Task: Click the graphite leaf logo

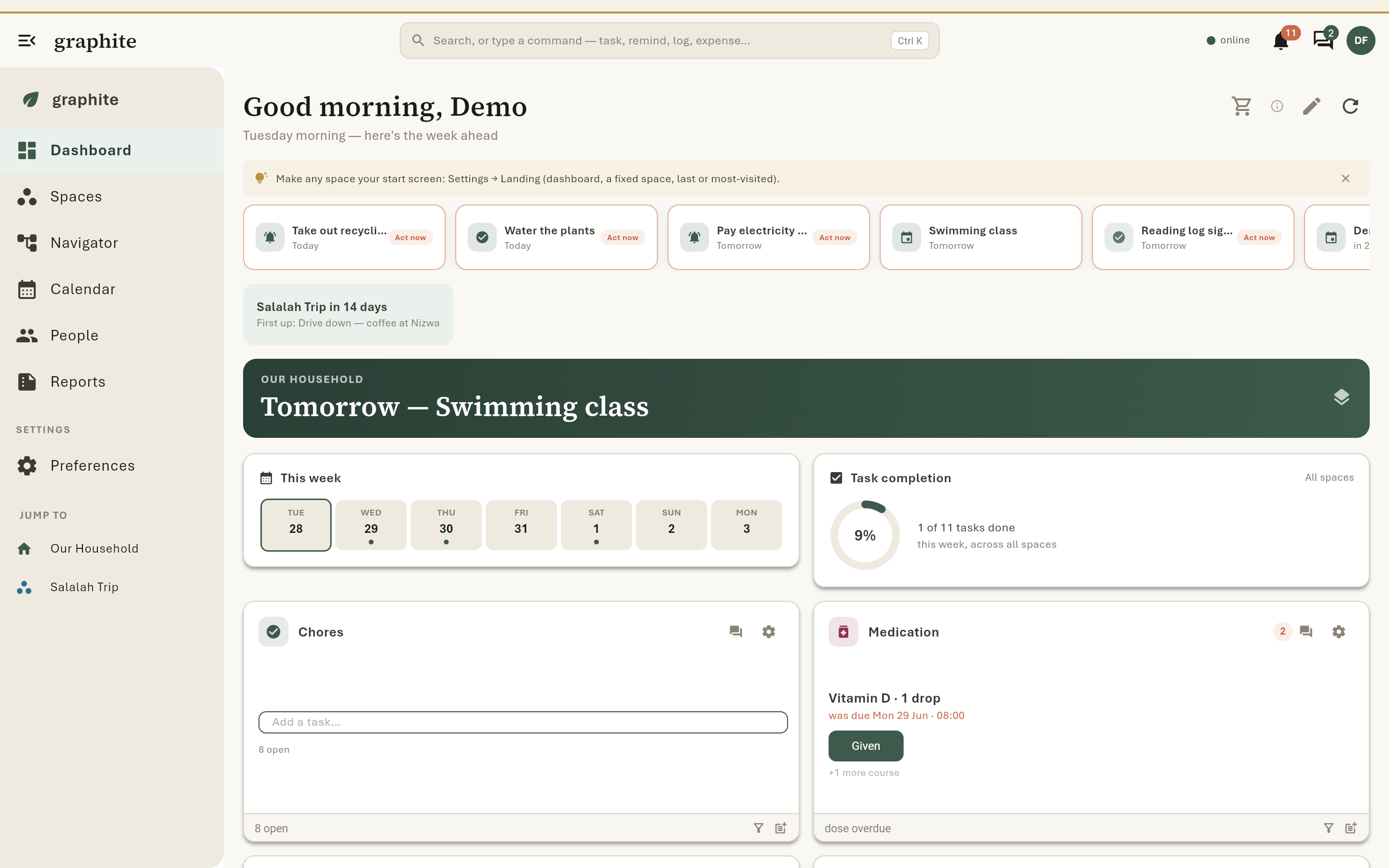Action: pos(30,99)
